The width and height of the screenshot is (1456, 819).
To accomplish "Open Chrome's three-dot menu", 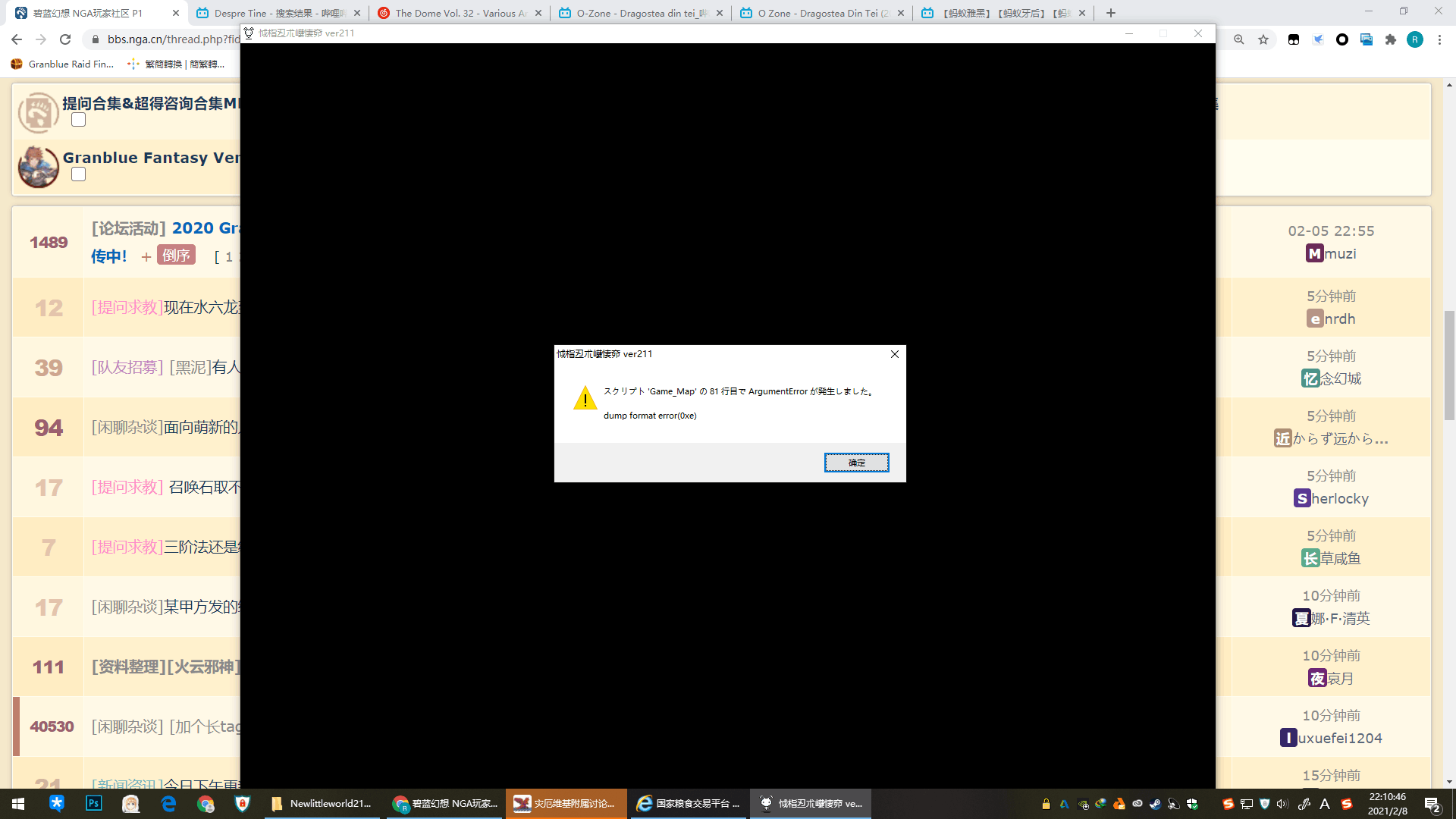I will click(x=1439, y=39).
